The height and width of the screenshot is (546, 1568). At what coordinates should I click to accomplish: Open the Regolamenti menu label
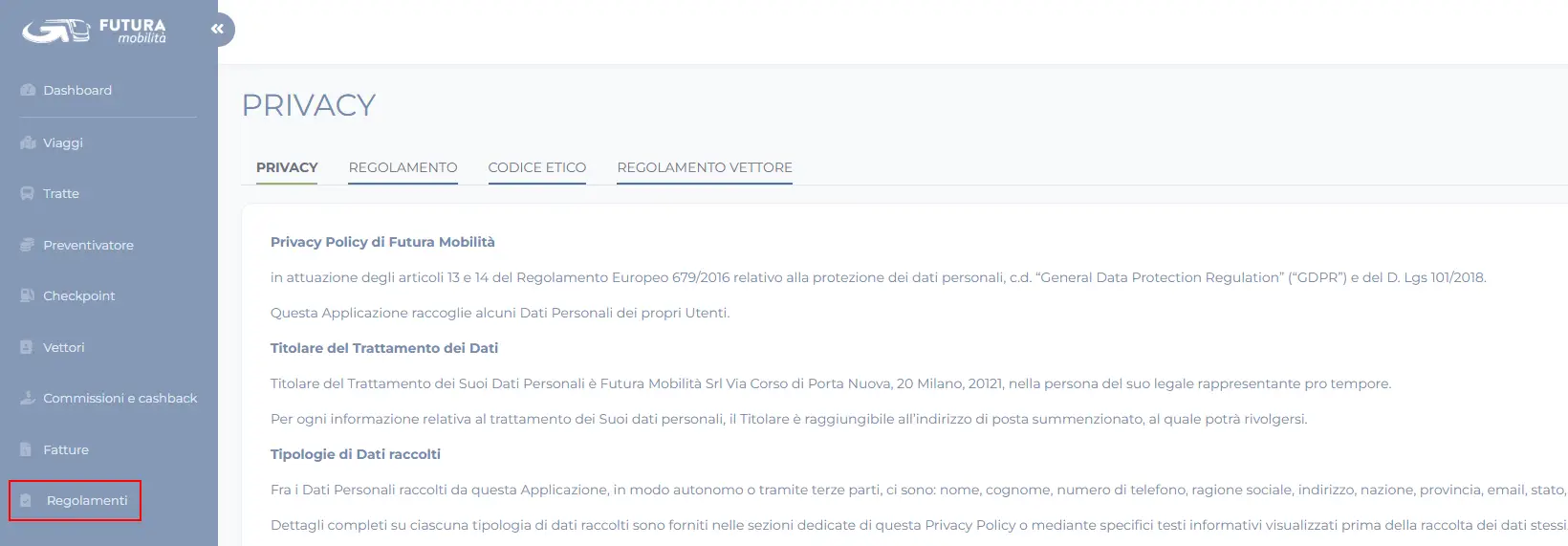[x=87, y=500]
